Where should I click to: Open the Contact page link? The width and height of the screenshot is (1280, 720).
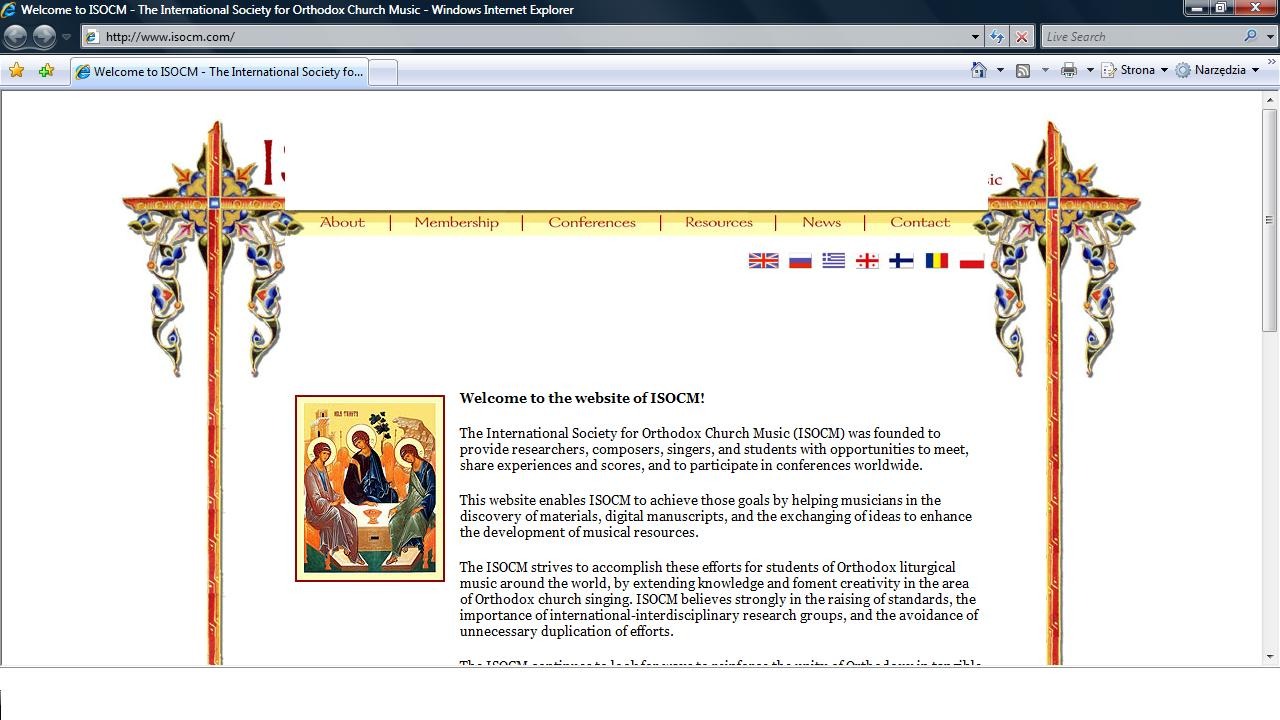coord(920,222)
